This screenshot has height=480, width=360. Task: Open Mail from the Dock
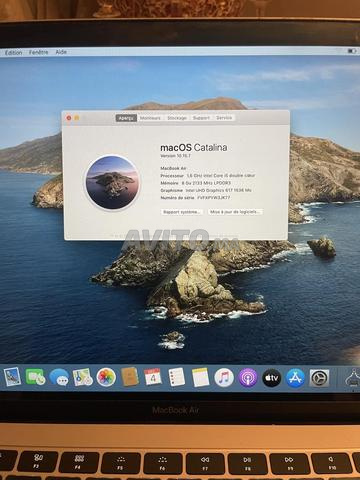(x=12, y=377)
